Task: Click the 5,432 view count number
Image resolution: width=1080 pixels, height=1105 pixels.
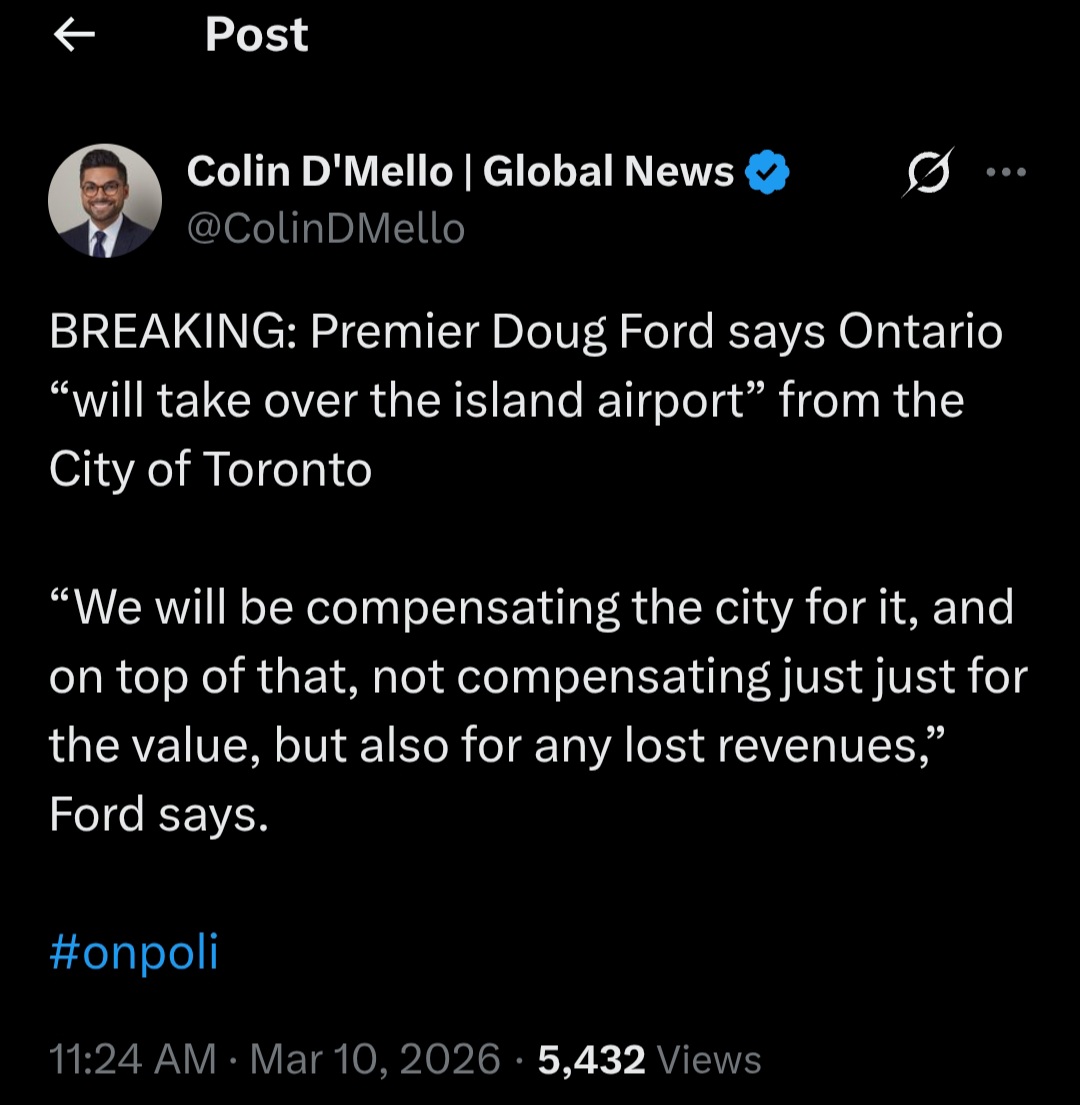Action: coord(591,1059)
